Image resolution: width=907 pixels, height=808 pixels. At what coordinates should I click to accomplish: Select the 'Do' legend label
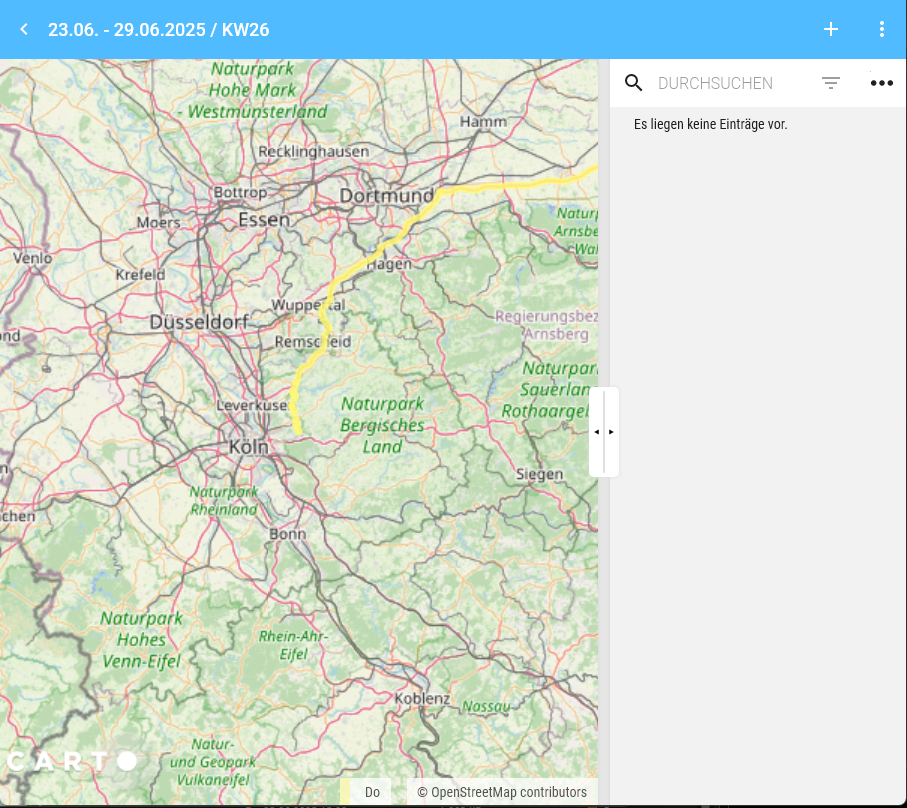(372, 792)
